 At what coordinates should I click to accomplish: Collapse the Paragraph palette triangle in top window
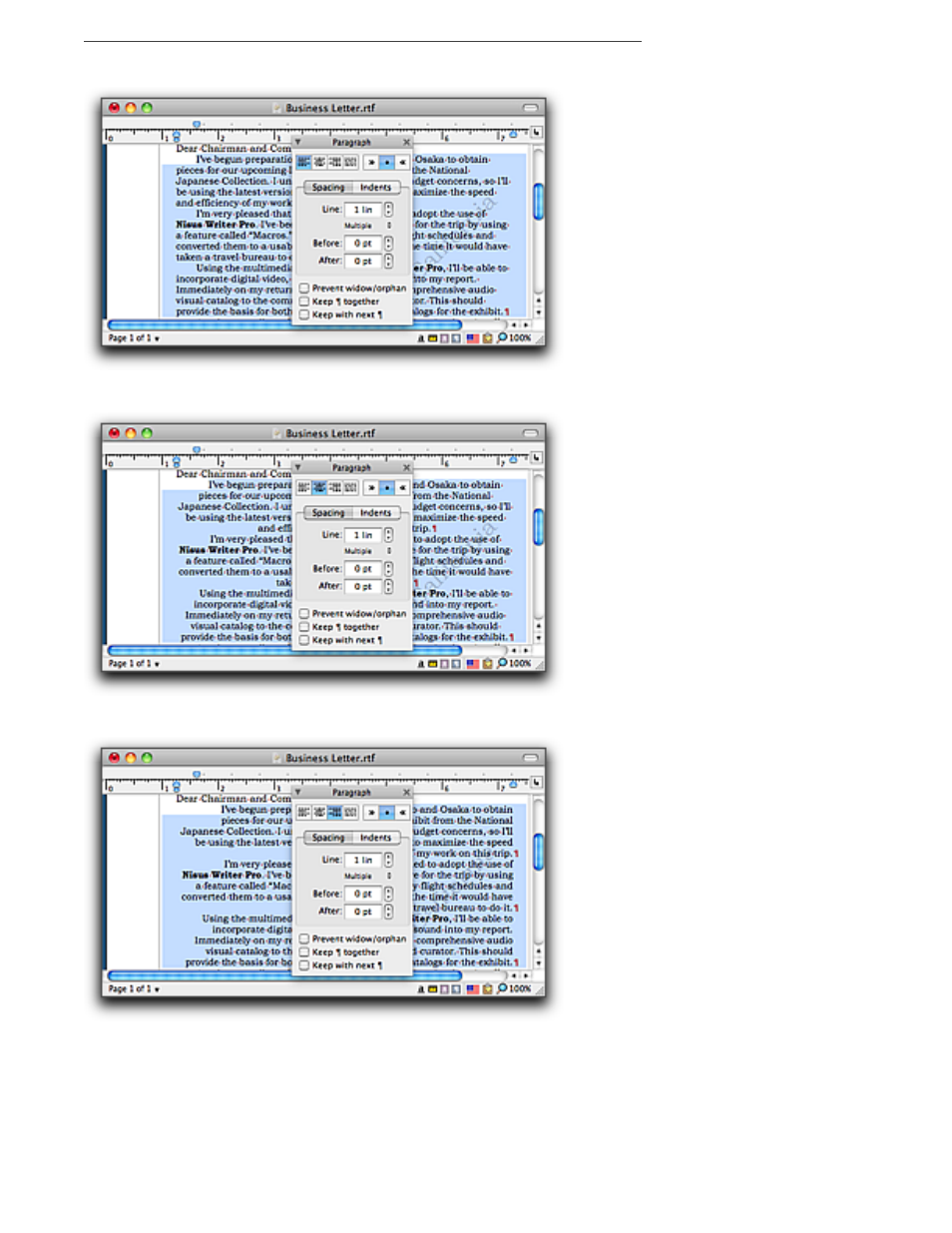pos(297,142)
